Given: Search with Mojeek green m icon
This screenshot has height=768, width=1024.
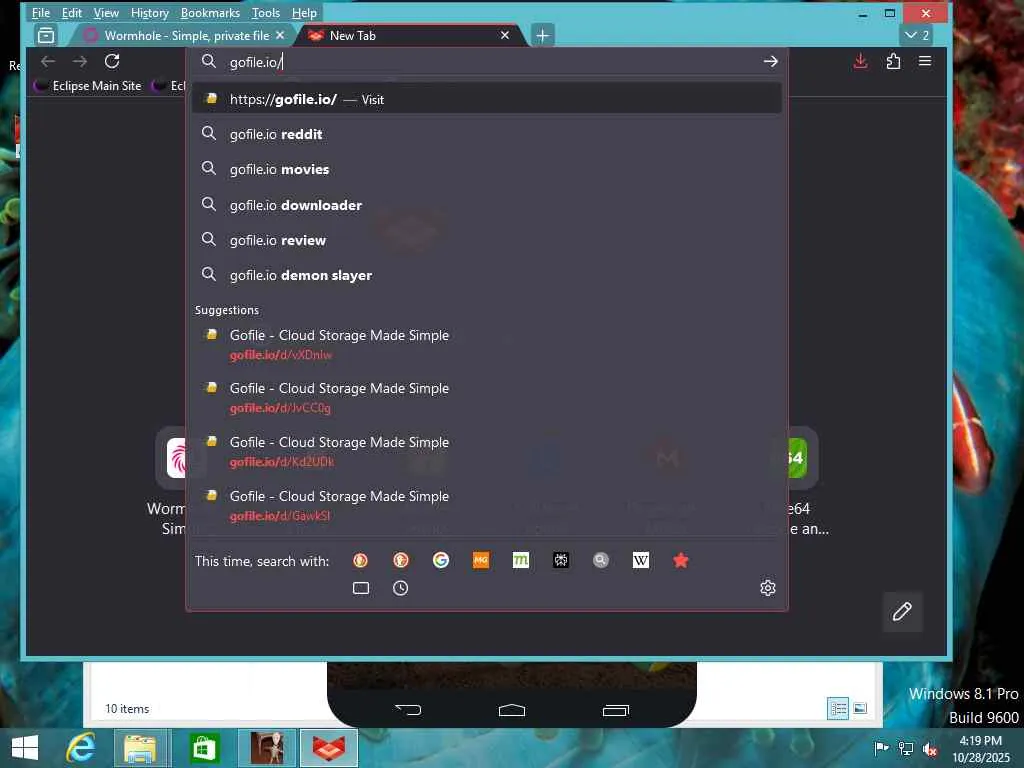Looking at the screenshot, I should coord(520,560).
